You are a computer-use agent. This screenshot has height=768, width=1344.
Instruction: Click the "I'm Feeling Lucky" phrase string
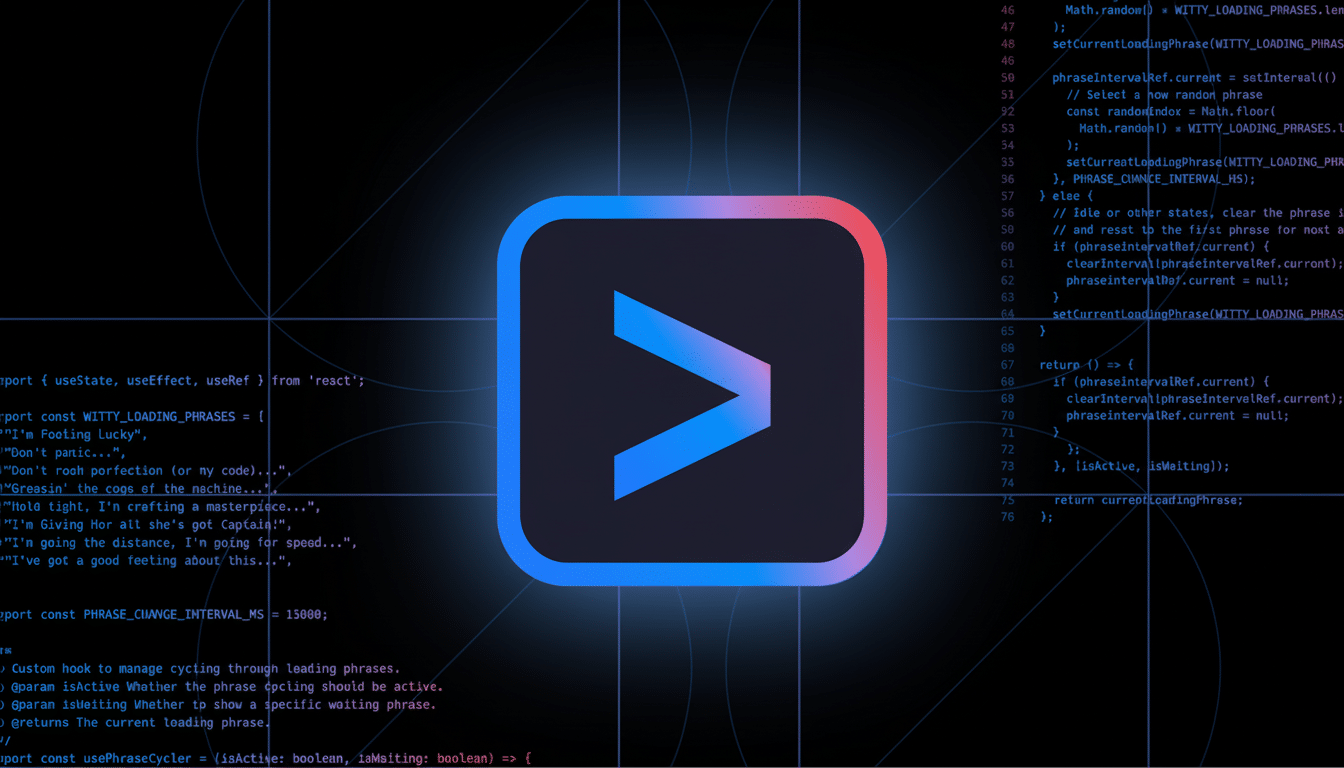[x=78, y=434]
